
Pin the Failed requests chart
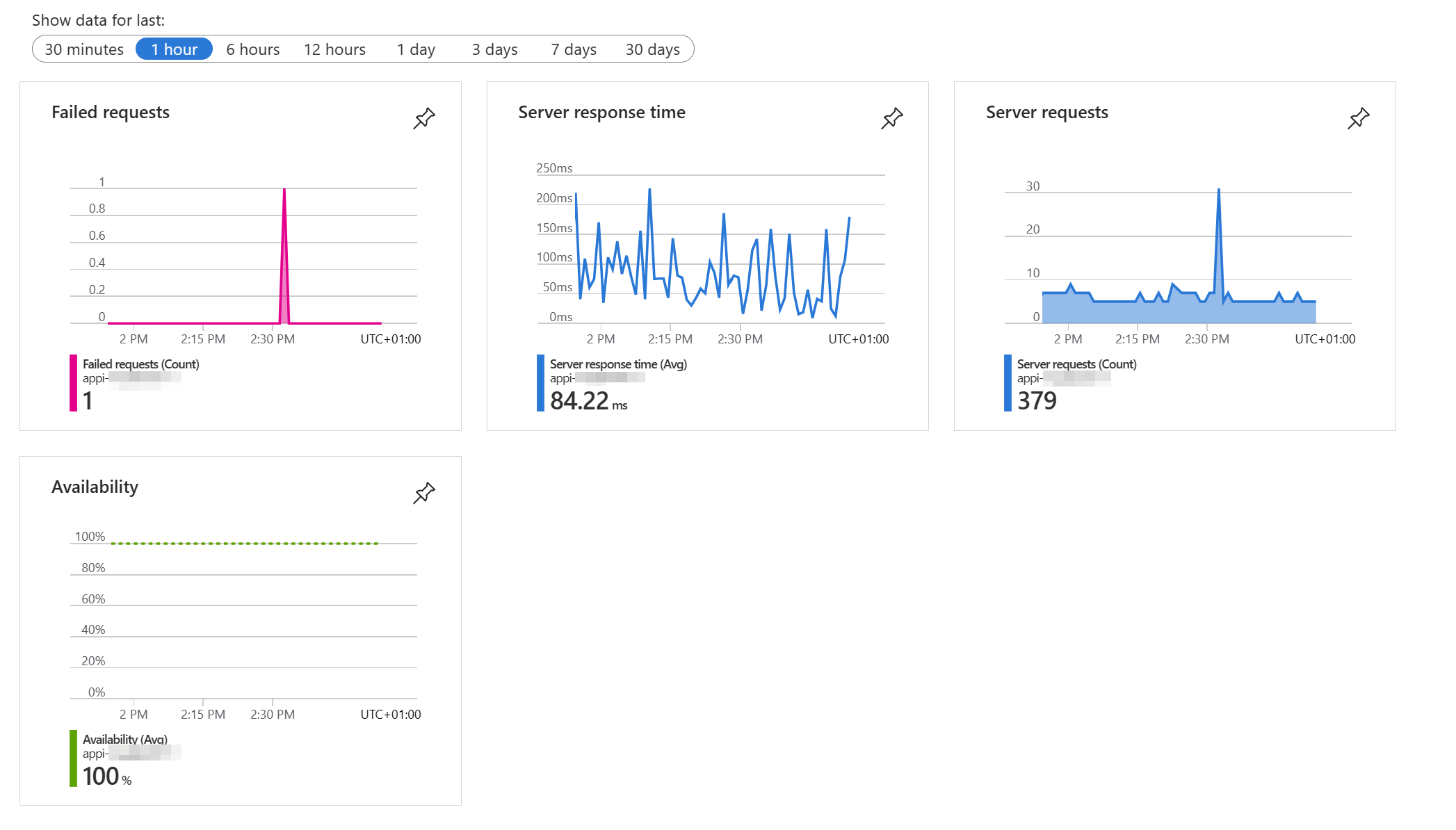tap(423, 118)
